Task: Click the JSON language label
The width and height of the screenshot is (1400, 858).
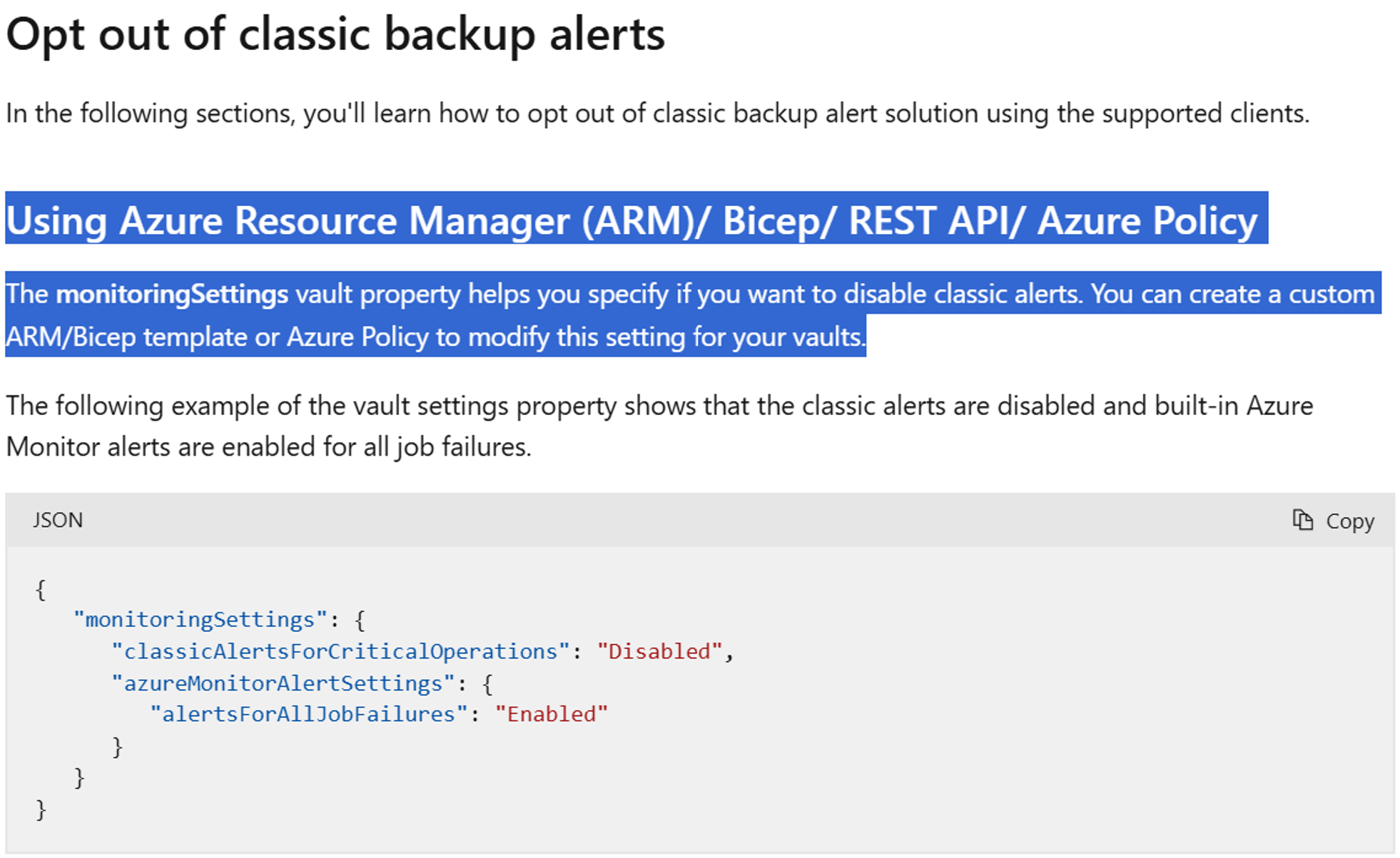Action: tap(58, 520)
